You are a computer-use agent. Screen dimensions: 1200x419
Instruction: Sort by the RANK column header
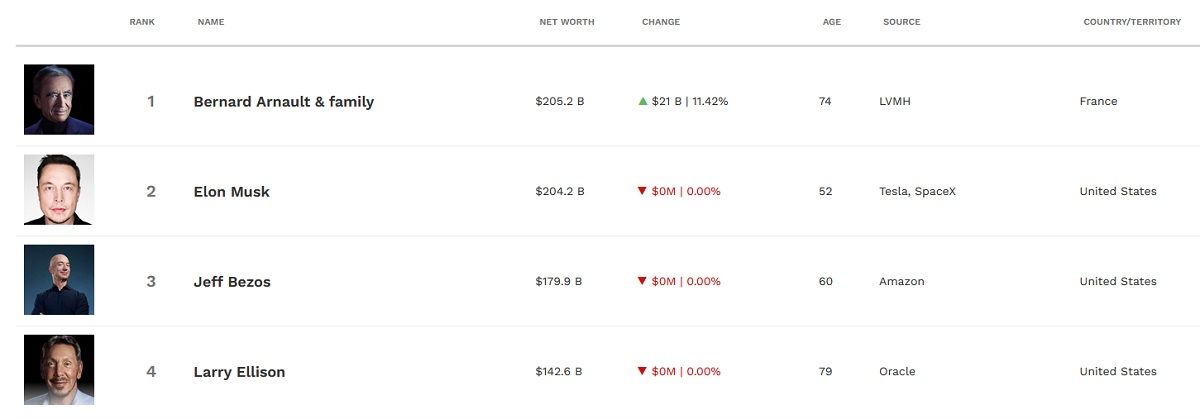[x=142, y=22]
